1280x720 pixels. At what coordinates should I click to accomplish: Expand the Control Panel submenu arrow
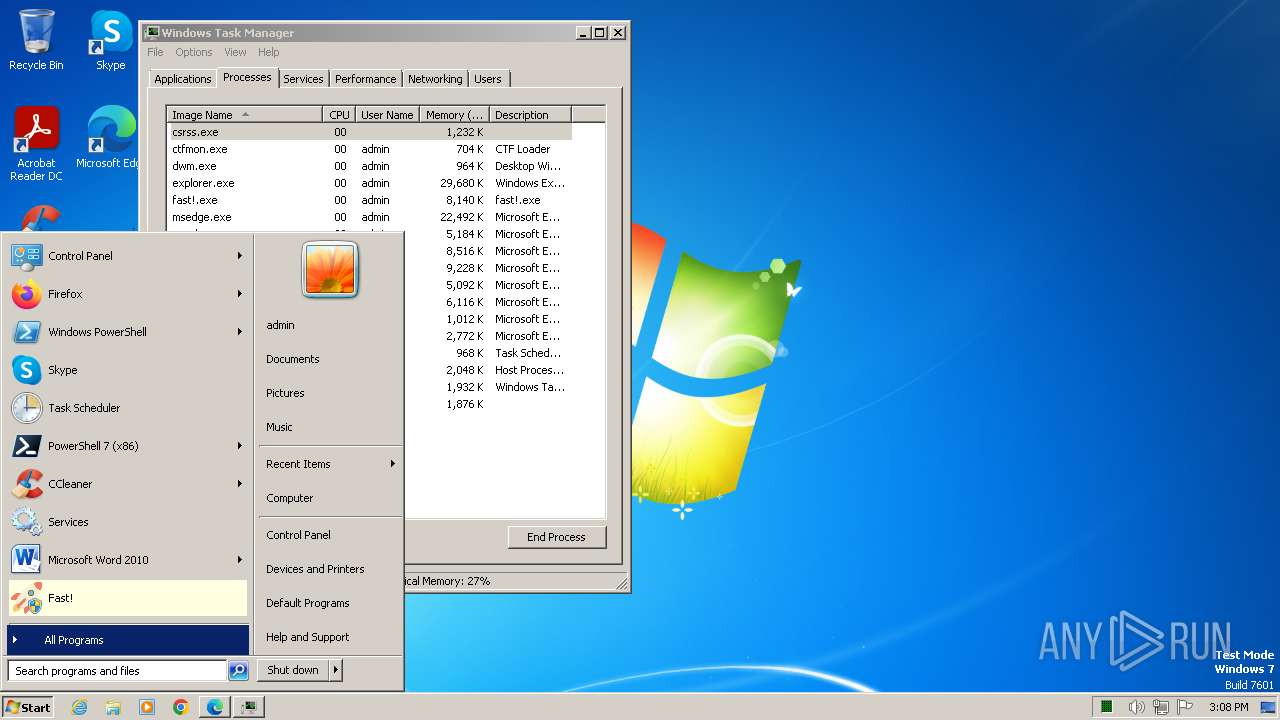240,256
